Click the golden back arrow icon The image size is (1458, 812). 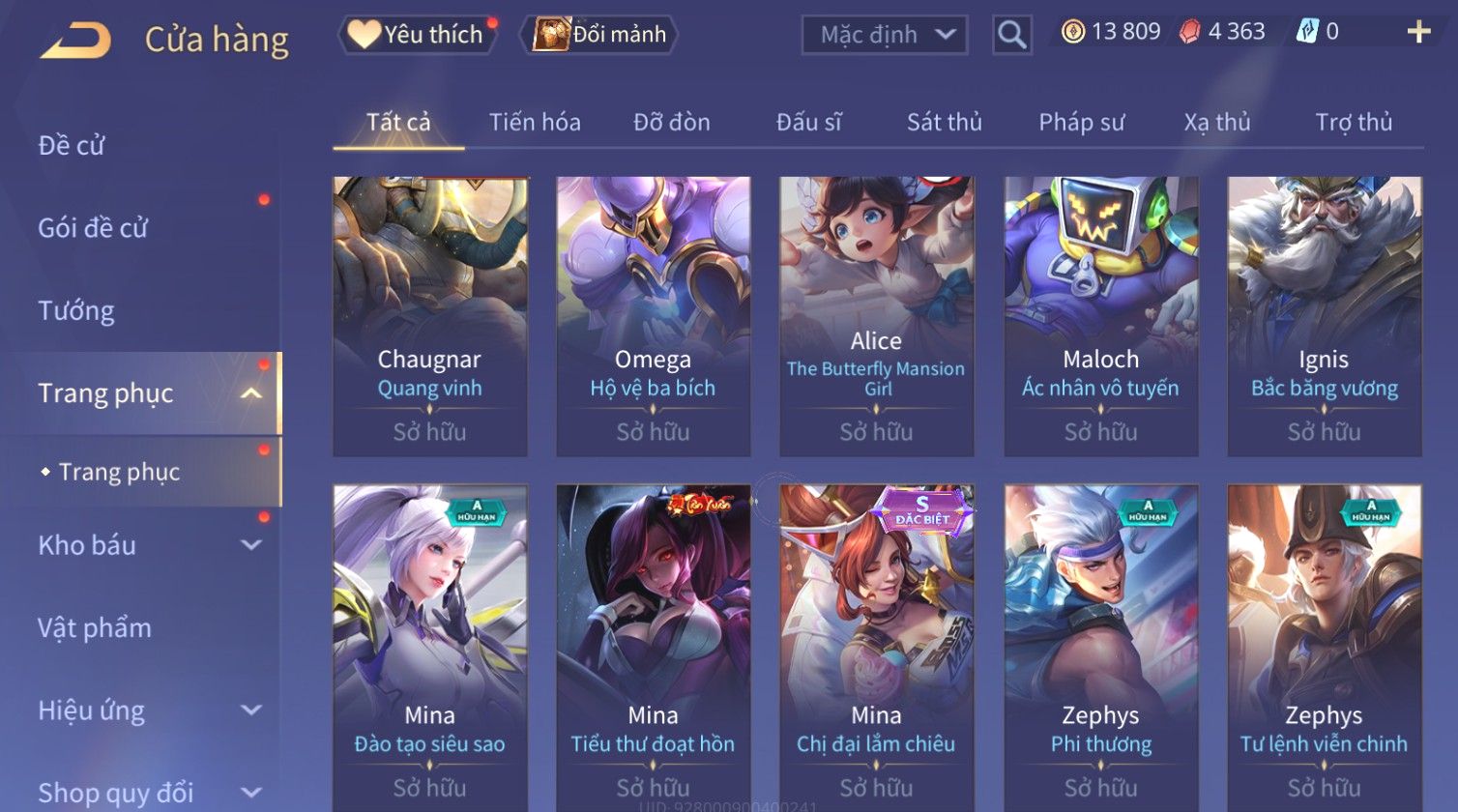[75, 41]
